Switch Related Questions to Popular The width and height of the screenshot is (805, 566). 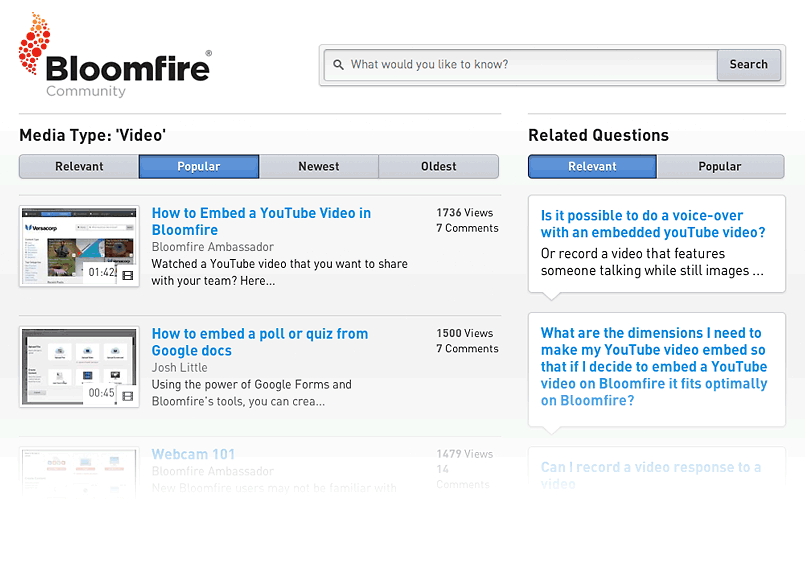coord(720,167)
